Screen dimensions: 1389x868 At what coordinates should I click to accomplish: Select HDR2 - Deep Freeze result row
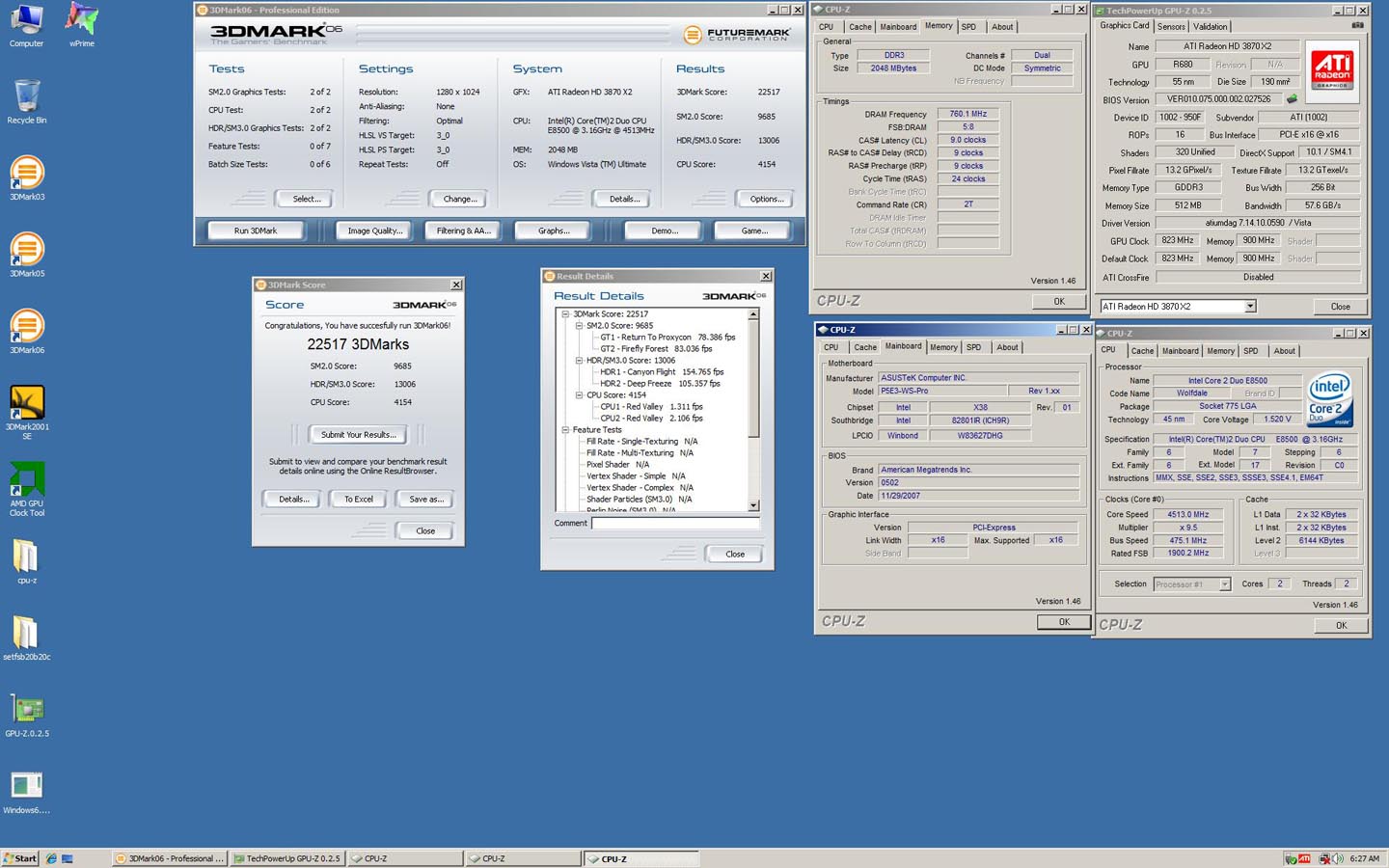pyautogui.click(x=662, y=384)
